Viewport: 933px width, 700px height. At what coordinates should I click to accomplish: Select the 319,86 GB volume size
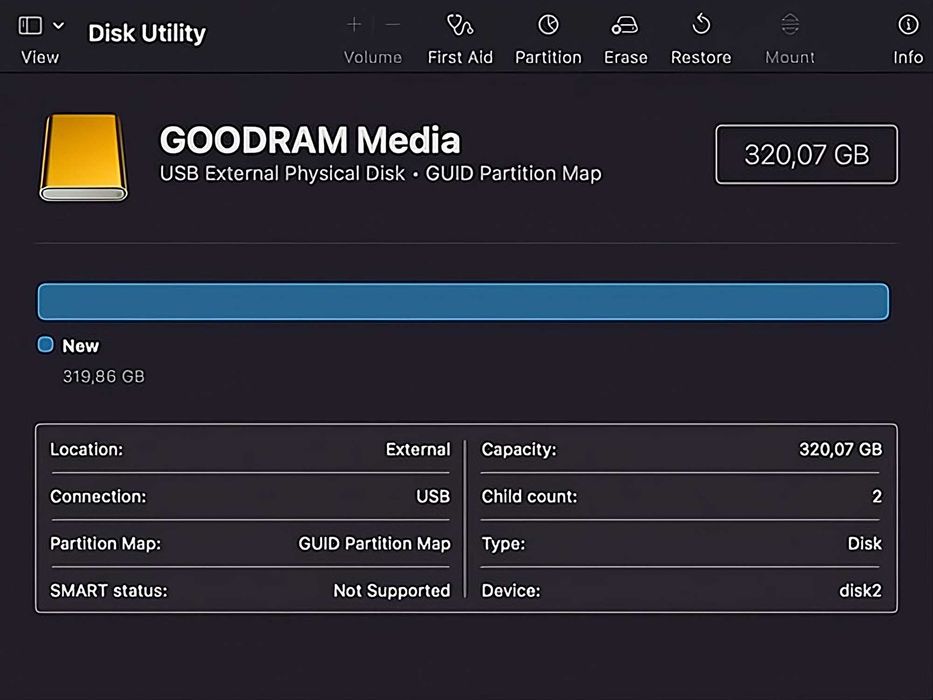click(x=104, y=376)
